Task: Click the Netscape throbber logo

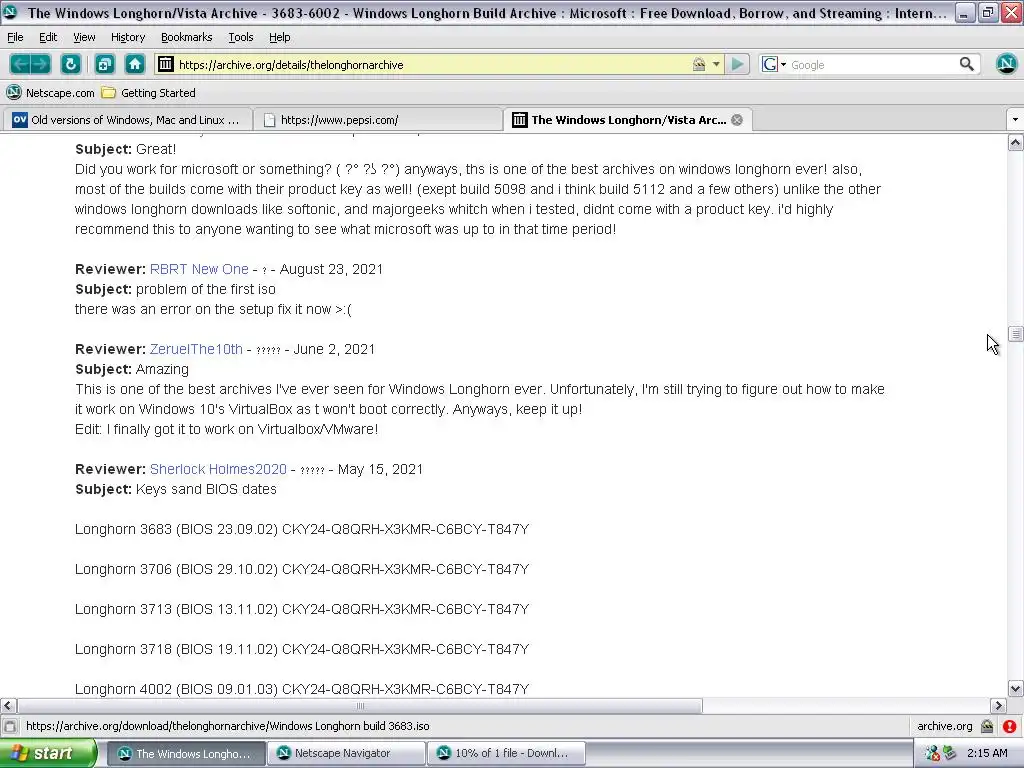Action: coord(1006,63)
